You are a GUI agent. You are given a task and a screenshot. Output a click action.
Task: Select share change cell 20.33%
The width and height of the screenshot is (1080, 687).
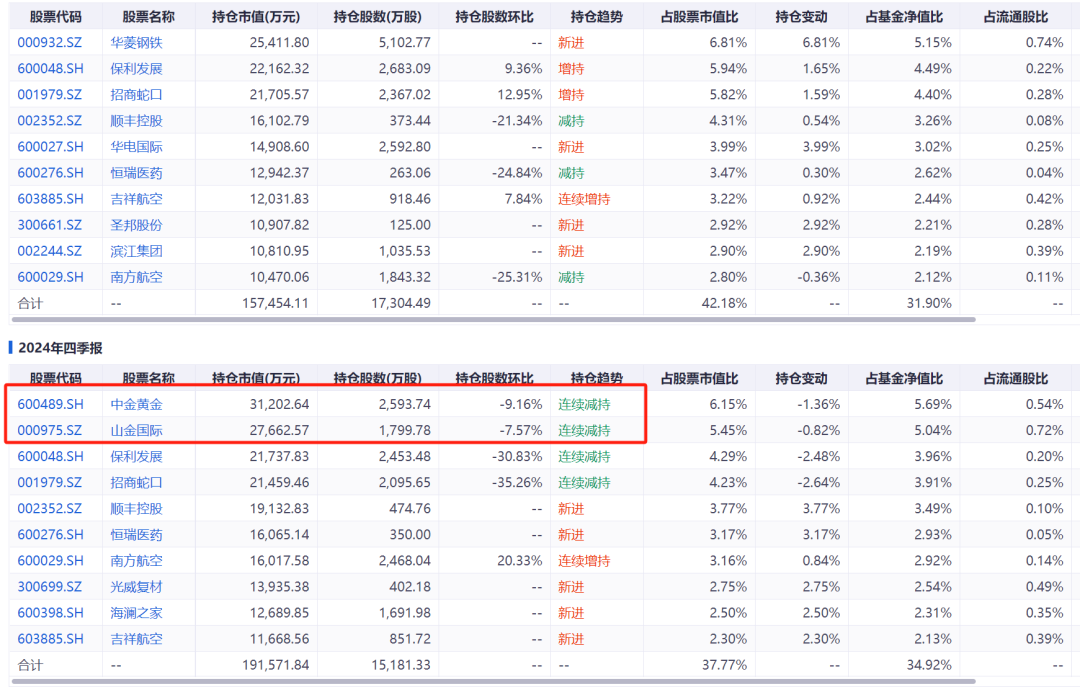click(x=519, y=561)
